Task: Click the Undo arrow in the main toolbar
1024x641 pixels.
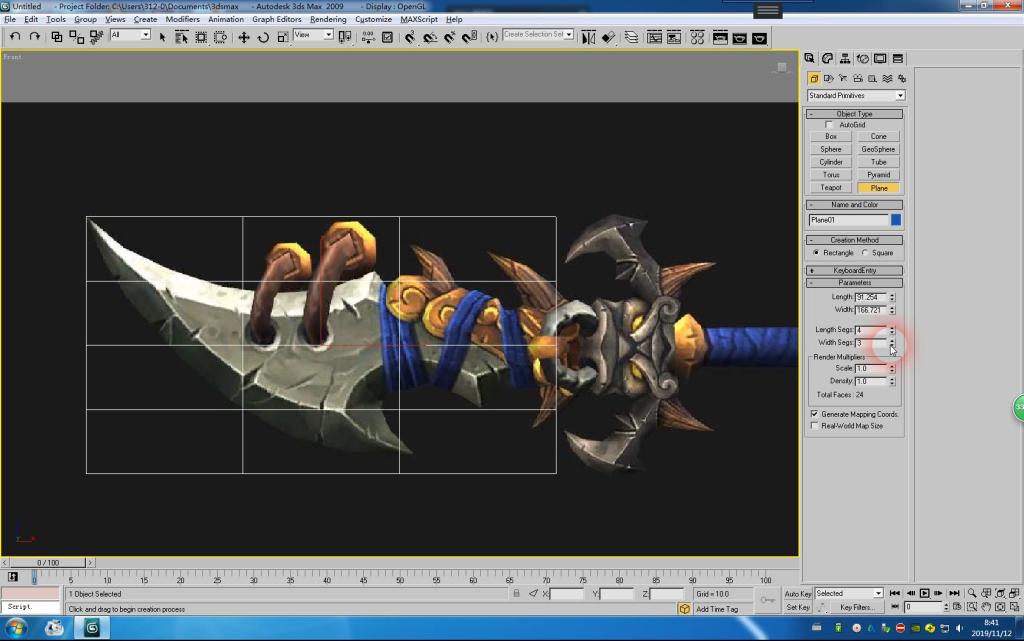Action: (x=15, y=37)
